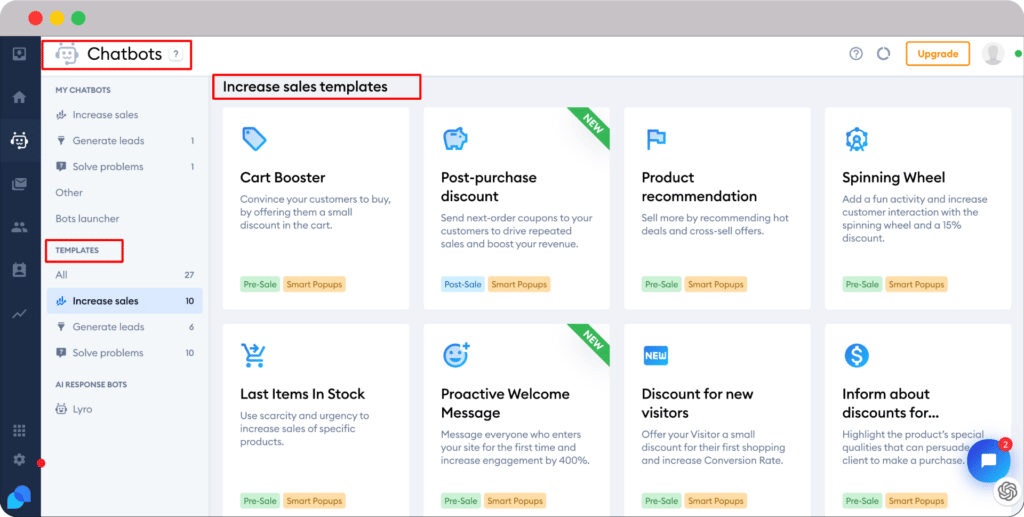Click the small question badge beside Chatbots
Image resolution: width=1024 pixels, height=517 pixels.
click(176, 55)
